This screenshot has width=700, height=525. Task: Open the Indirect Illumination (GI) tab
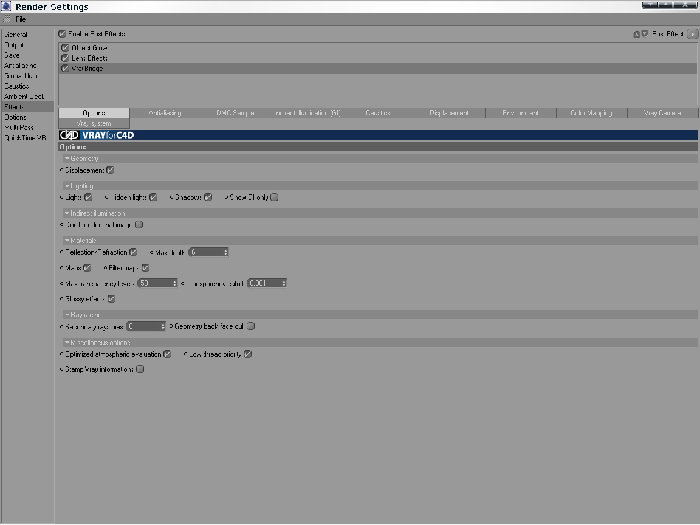[307, 113]
